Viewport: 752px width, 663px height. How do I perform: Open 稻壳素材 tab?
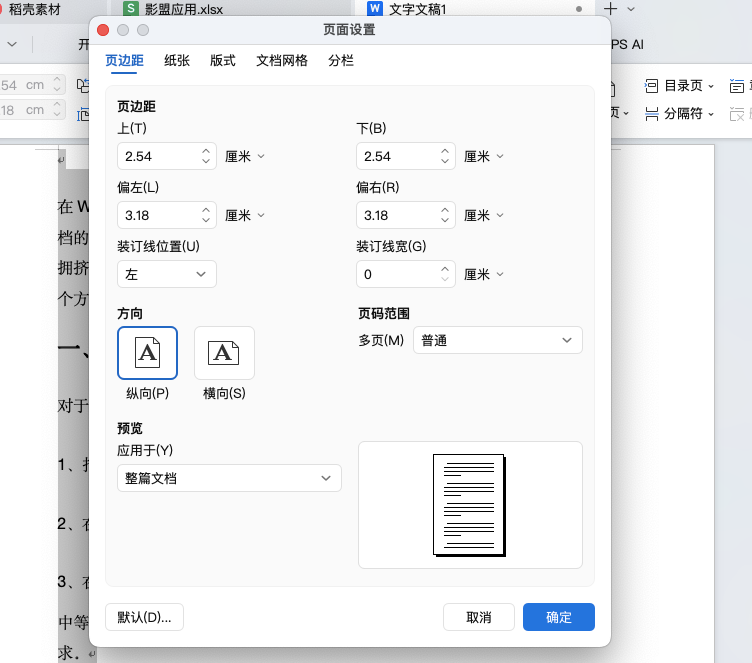[x=35, y=9]
